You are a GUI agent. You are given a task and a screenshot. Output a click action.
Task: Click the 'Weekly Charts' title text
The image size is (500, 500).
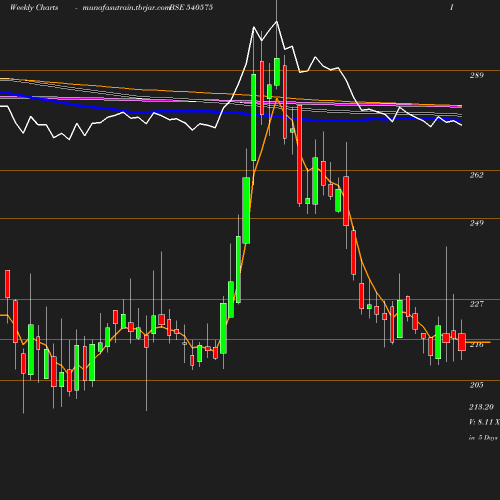pyautogui.click(x=34, y=8)
